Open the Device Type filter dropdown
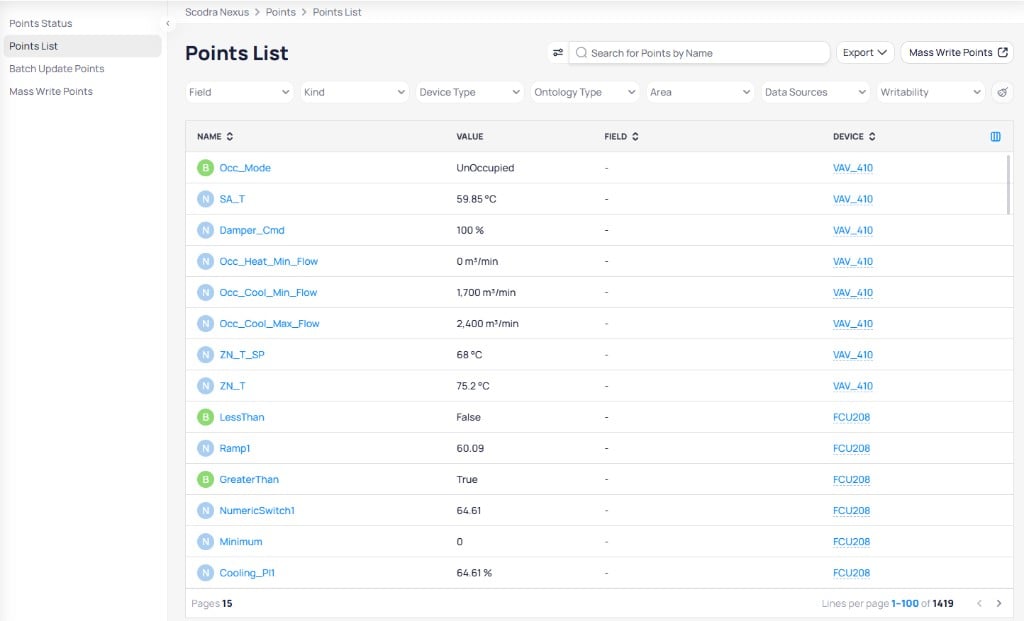Image resolution: width=1024 pixels, height=621 pixels. click(x=469, y=92)
